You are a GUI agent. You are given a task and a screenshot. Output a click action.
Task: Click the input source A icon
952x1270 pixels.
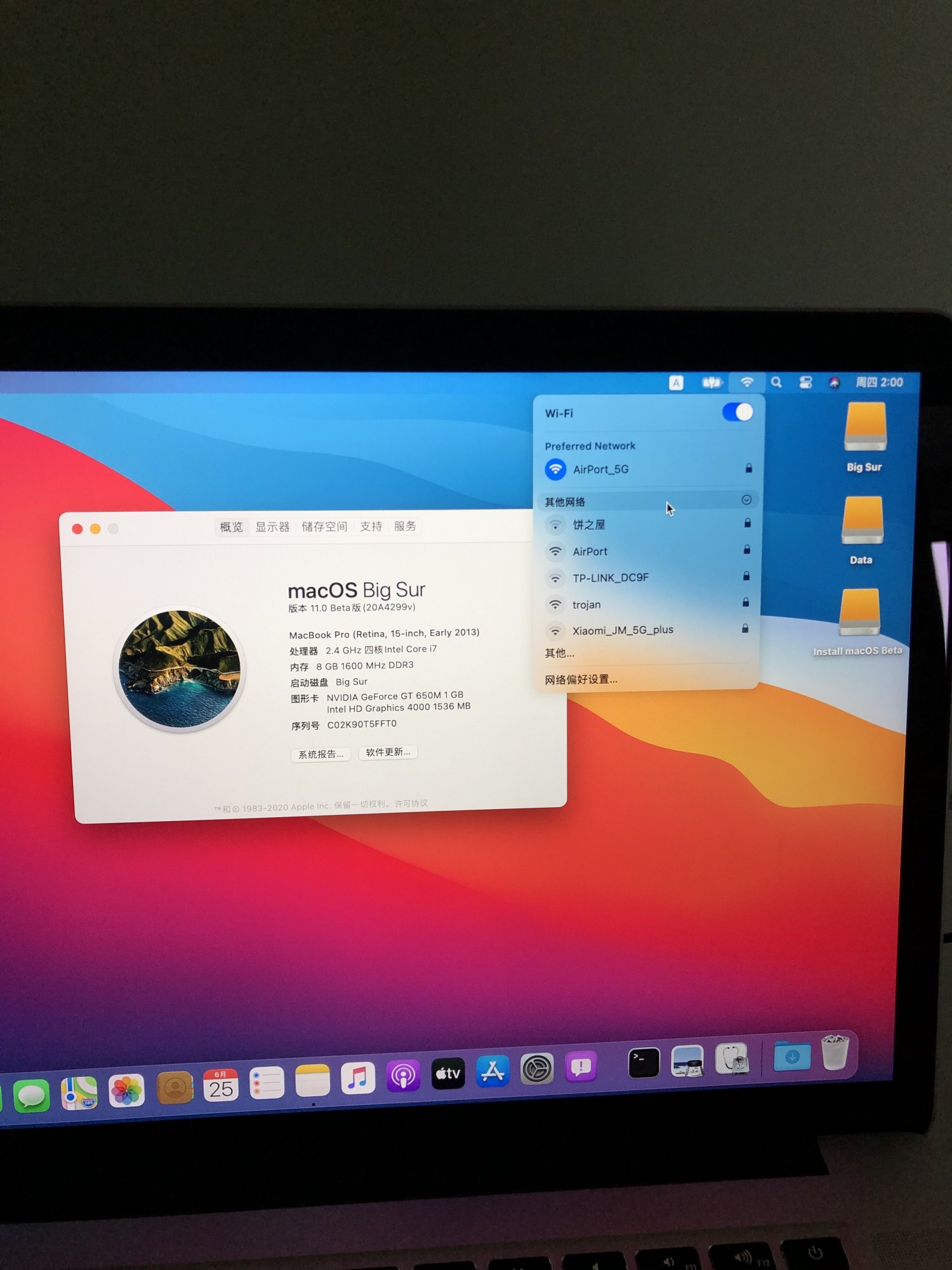pyautogui.click(x=676, y=382)
